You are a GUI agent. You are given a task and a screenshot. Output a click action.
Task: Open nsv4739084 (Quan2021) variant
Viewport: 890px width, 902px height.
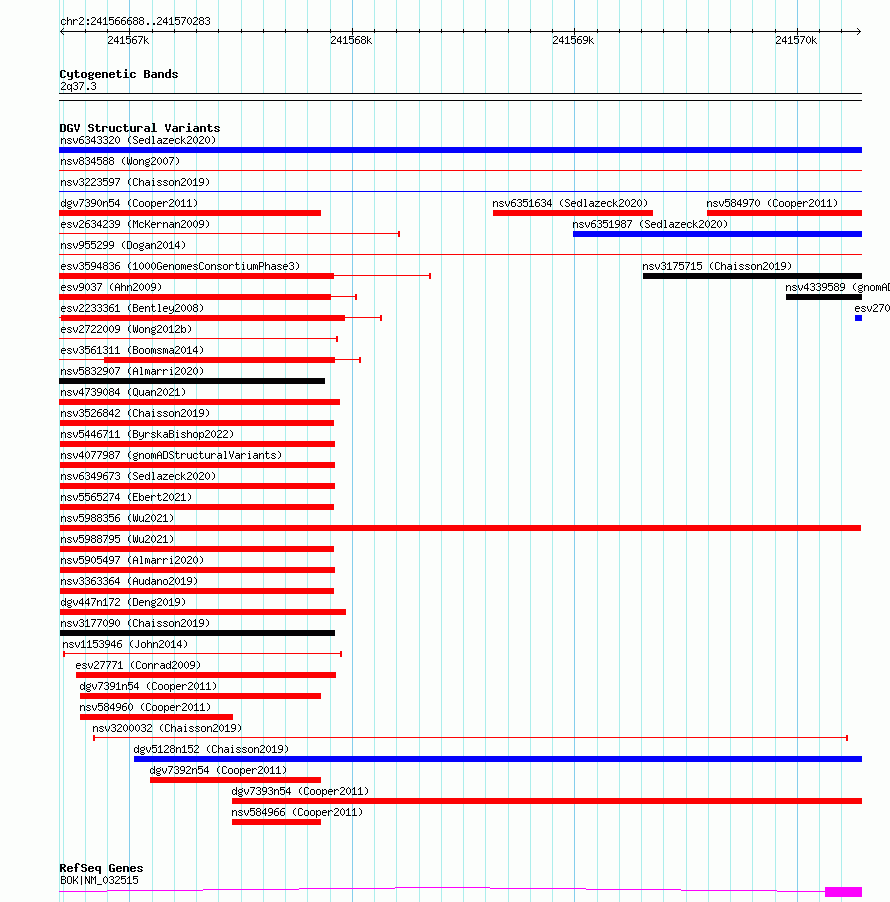point(123,392)
